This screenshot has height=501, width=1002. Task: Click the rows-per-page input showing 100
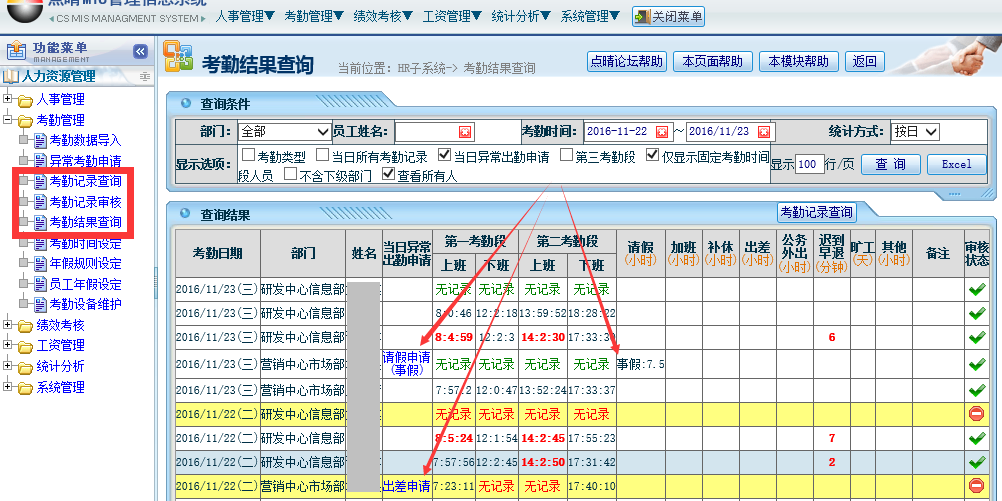pos(810,164)
